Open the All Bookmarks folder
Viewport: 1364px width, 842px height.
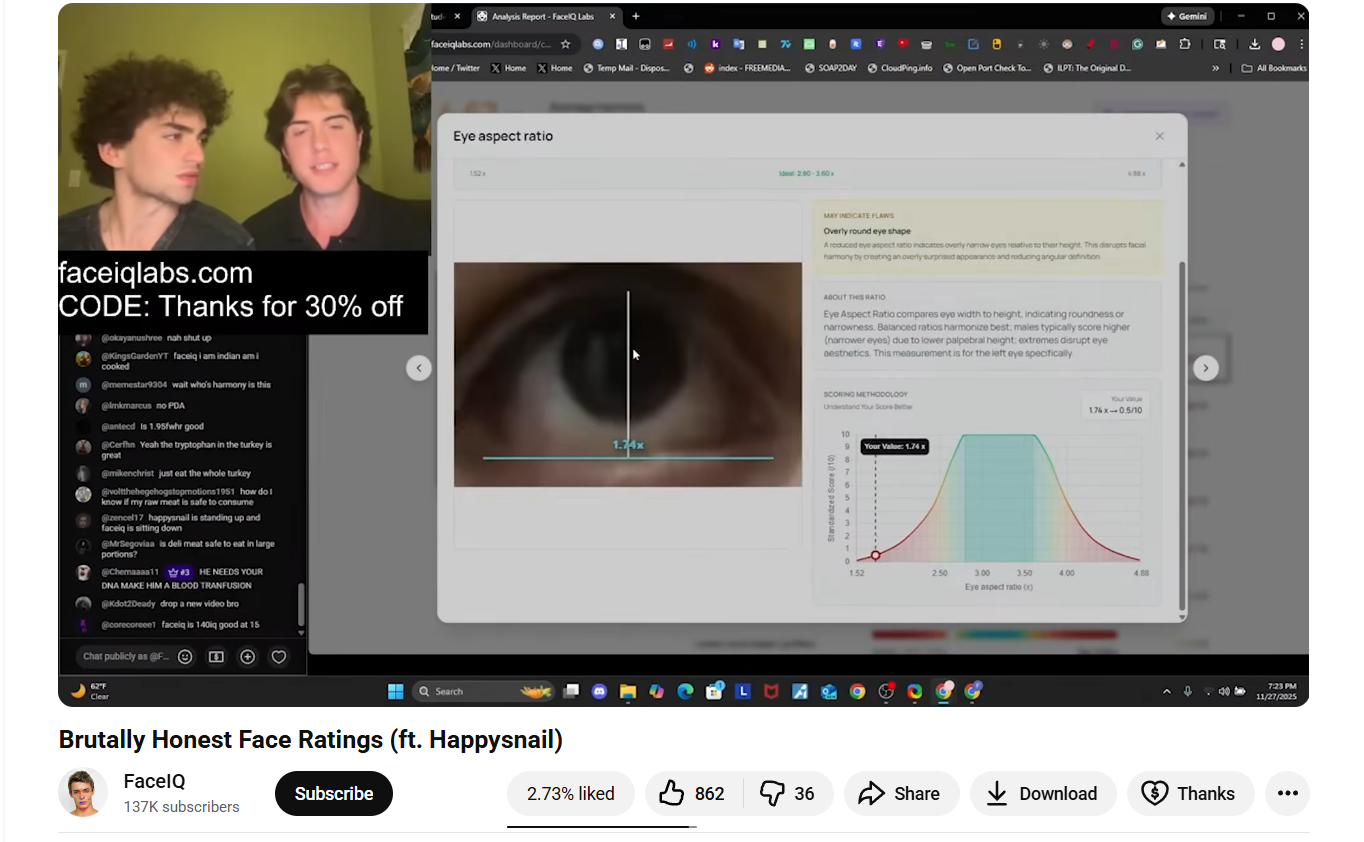(1274, 68)
